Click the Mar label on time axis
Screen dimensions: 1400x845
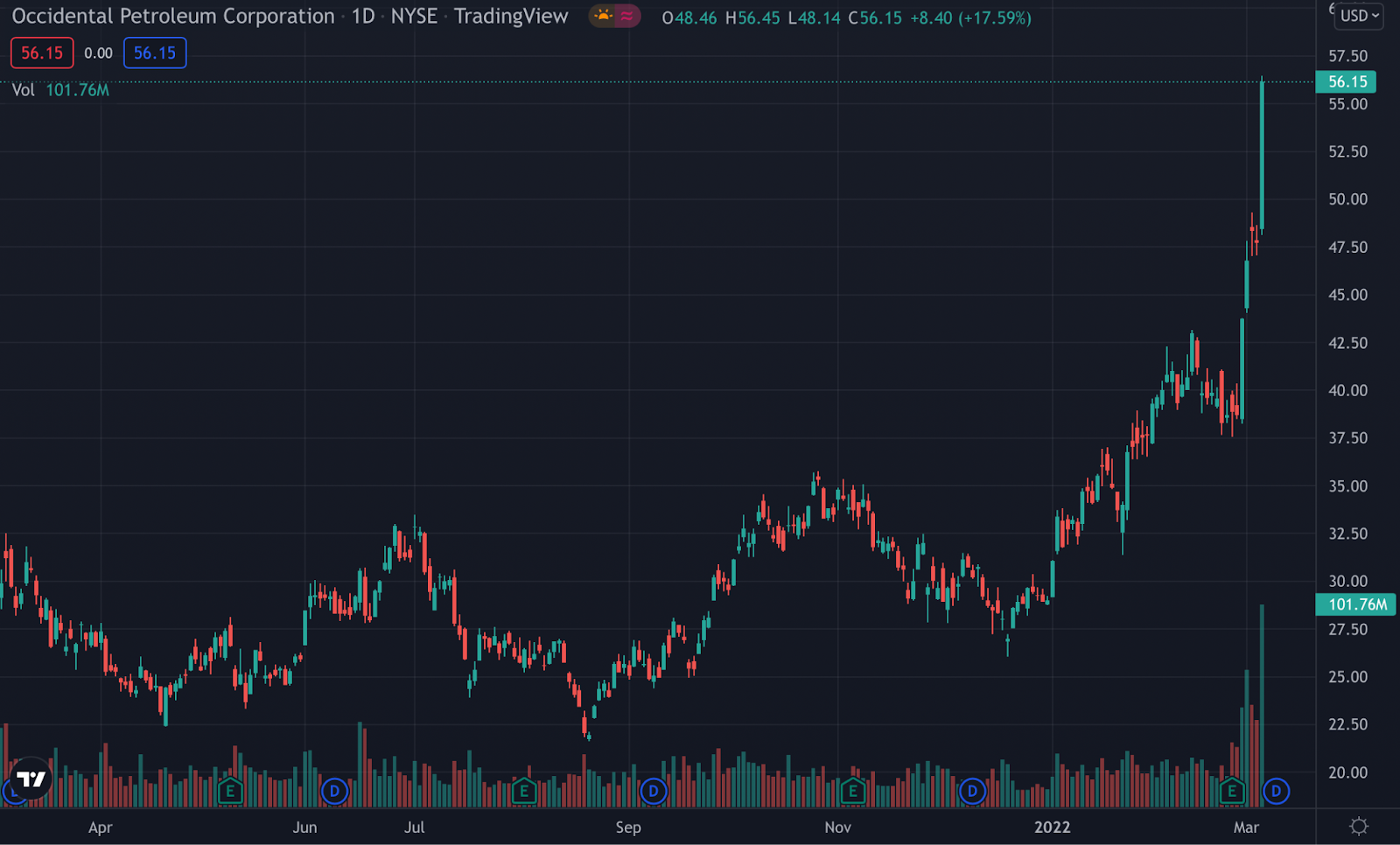click(1246, 828)
